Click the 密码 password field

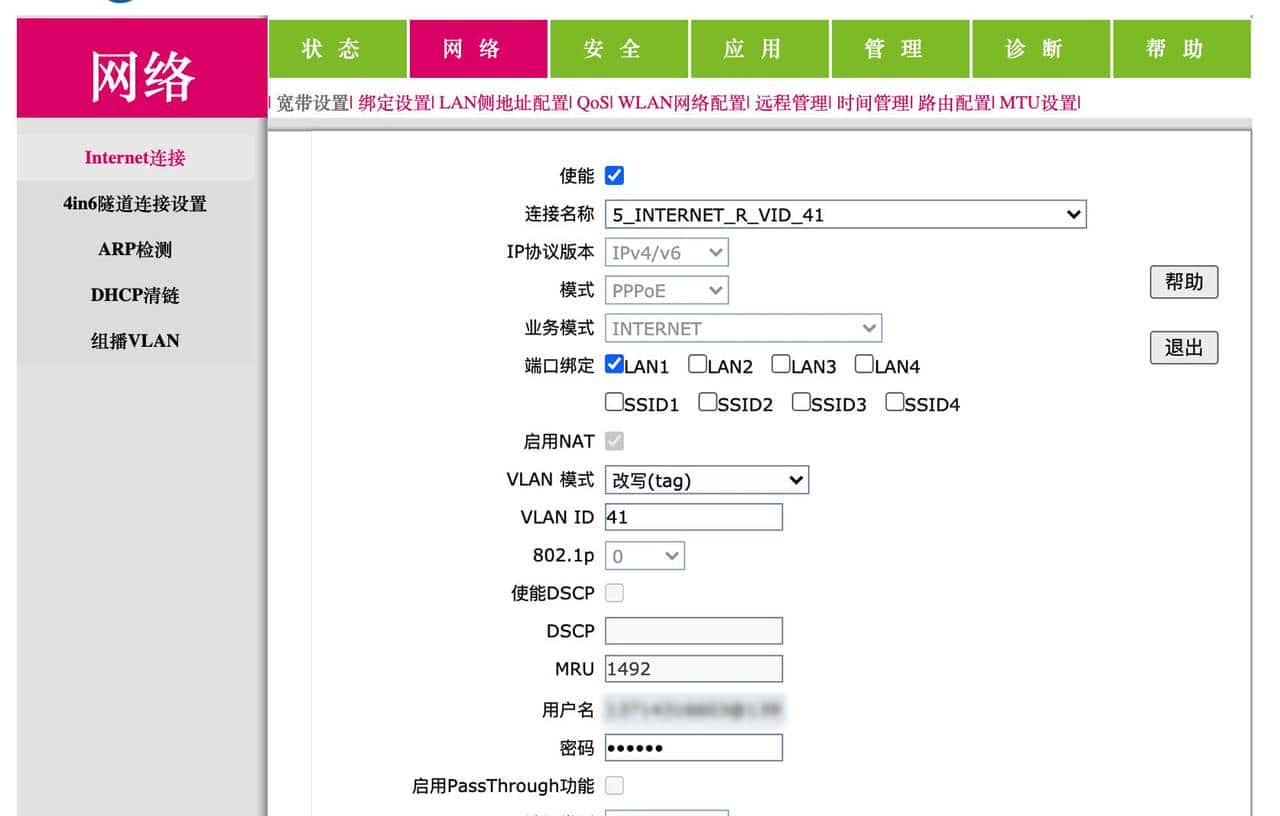693,747
